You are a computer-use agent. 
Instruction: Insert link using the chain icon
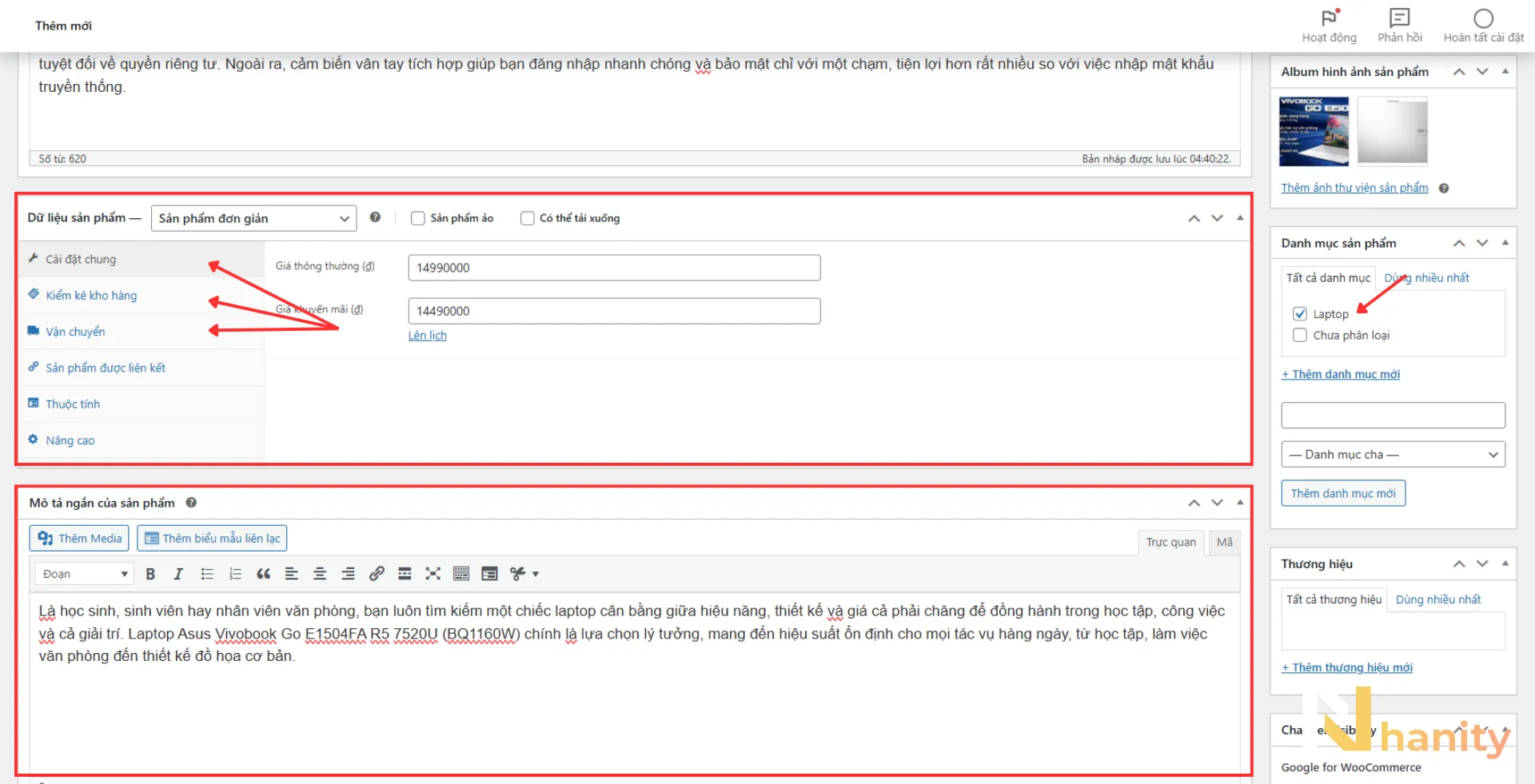coord(377,574)
